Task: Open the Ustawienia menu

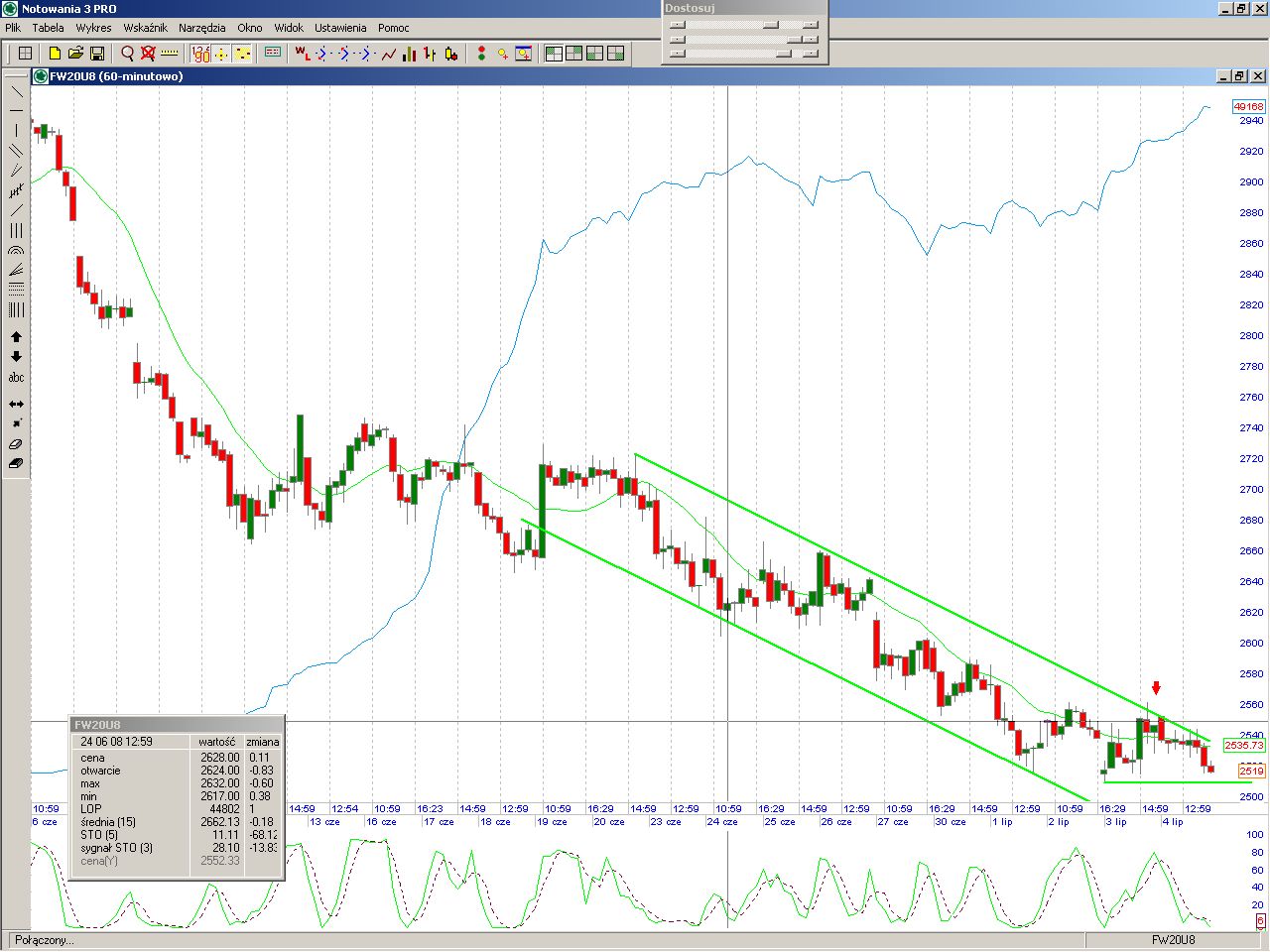Action: click(x=340, y=28)
